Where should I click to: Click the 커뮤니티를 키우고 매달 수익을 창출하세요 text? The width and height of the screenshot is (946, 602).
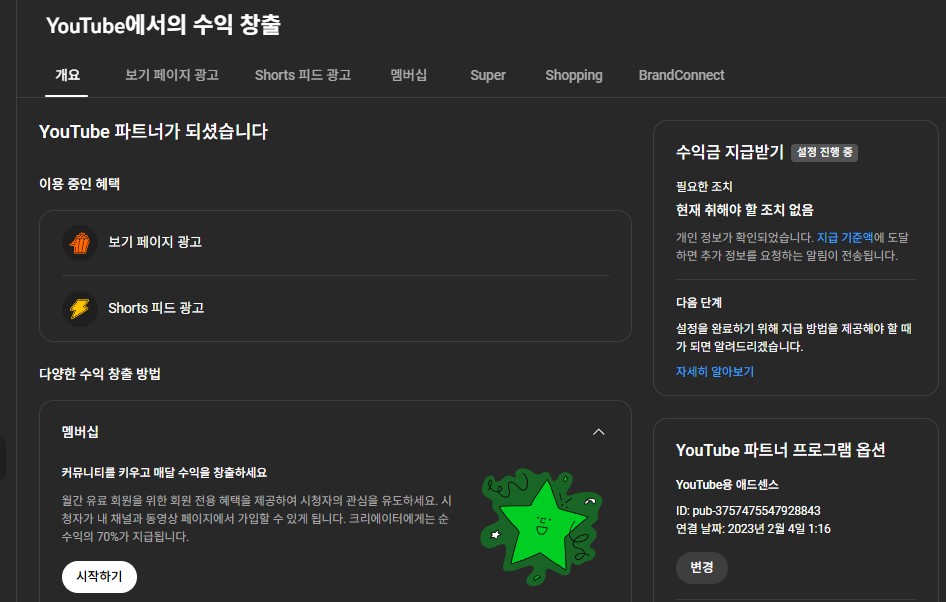point(164,472)
